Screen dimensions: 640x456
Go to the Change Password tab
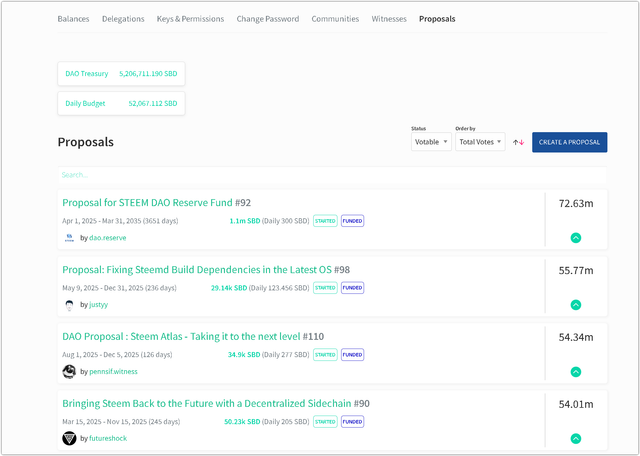click(x=268, y=19)
